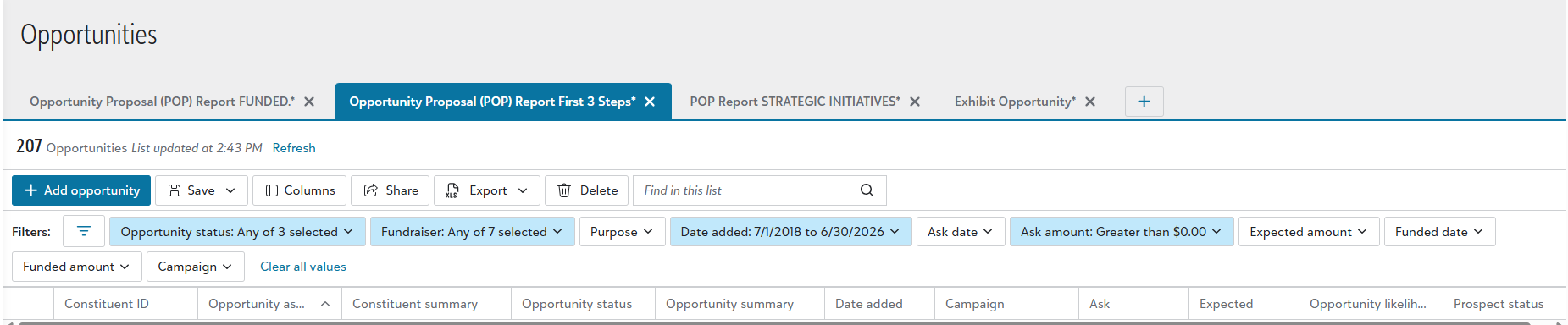The image size is (1568, 325).
Task: Add a new list tab with plus icon
Action: [1144, 102]
